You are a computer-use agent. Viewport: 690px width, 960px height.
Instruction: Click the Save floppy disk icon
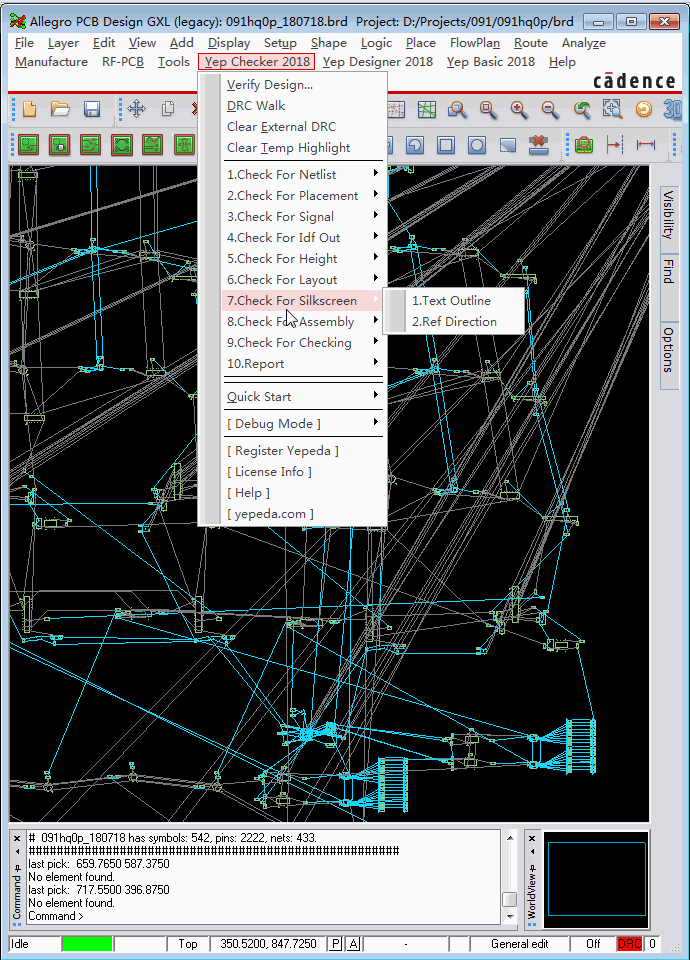[x=92, y=110]
